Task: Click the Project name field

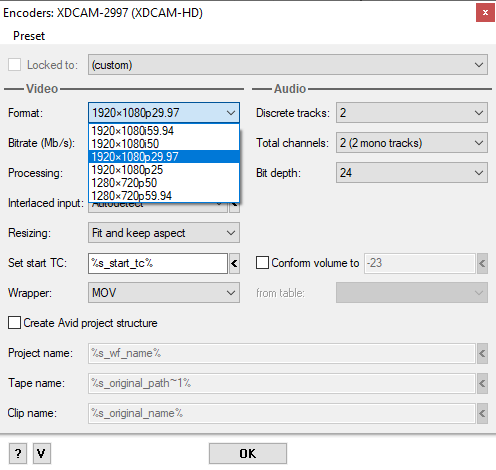Action: point(281,353)
